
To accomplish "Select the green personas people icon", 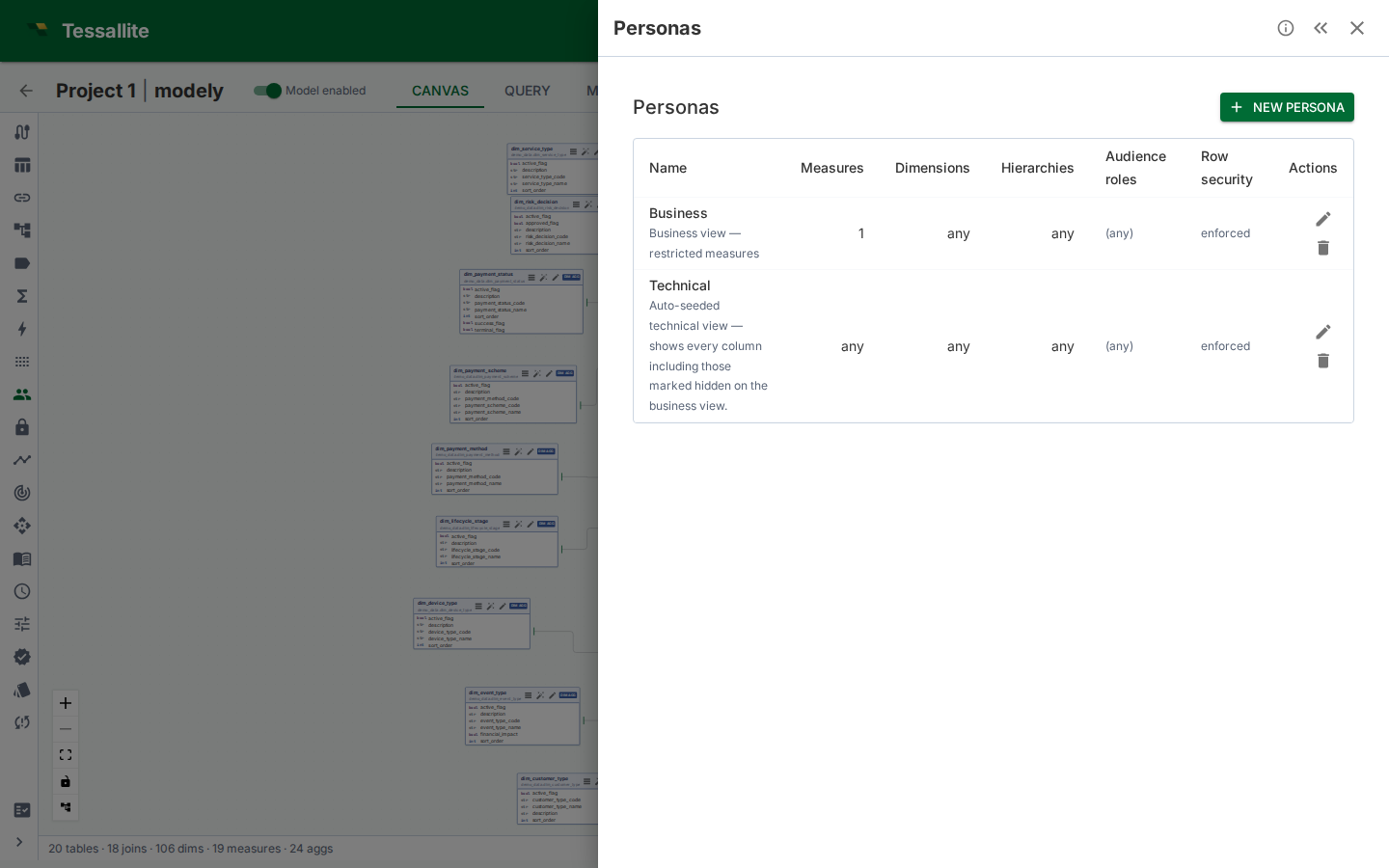I will [x=21, y=394].
